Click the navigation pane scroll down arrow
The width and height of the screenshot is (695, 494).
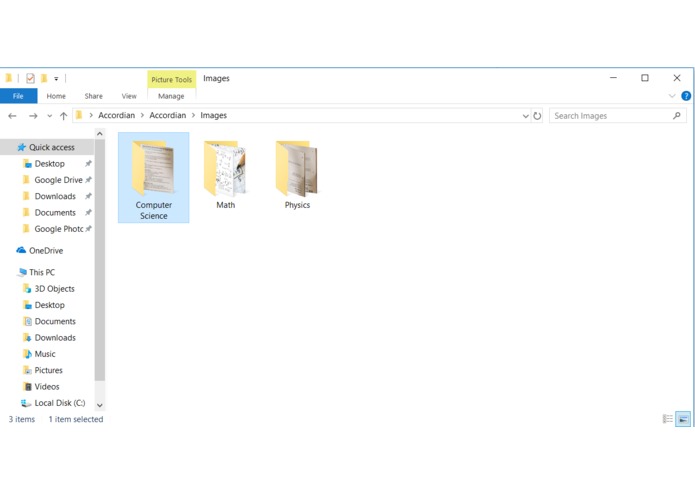(x=100, y=405)
